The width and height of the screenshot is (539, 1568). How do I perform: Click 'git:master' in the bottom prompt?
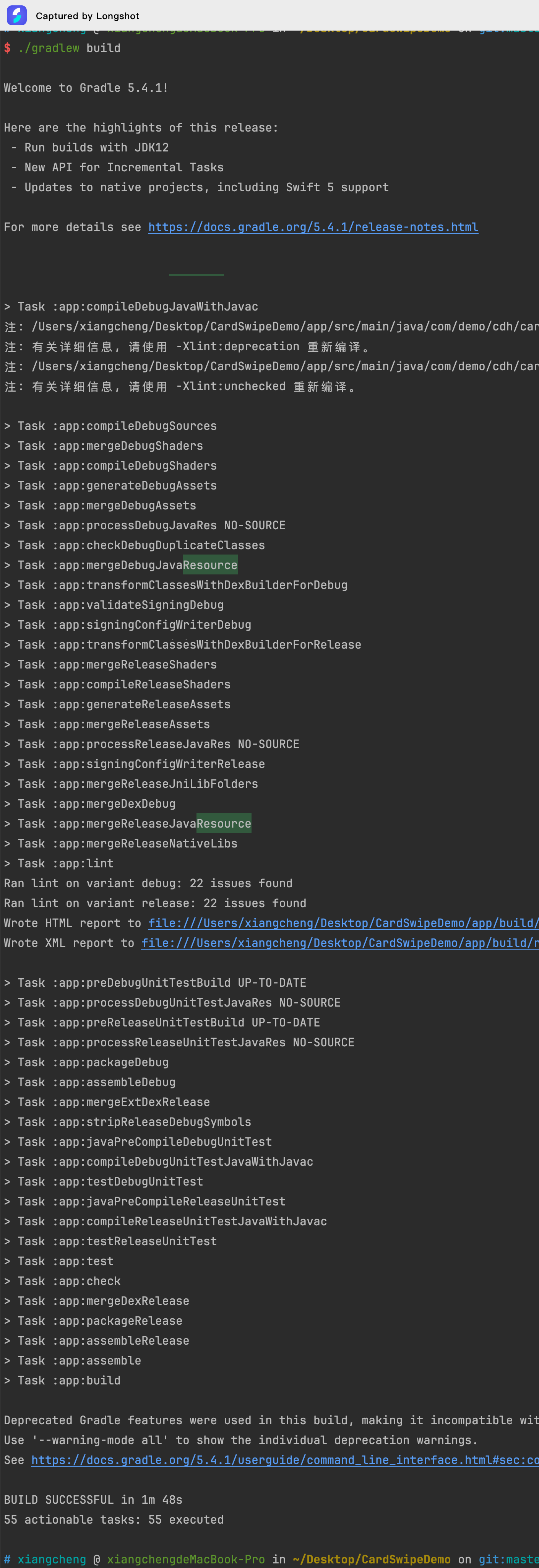(x=508, y=1559)
